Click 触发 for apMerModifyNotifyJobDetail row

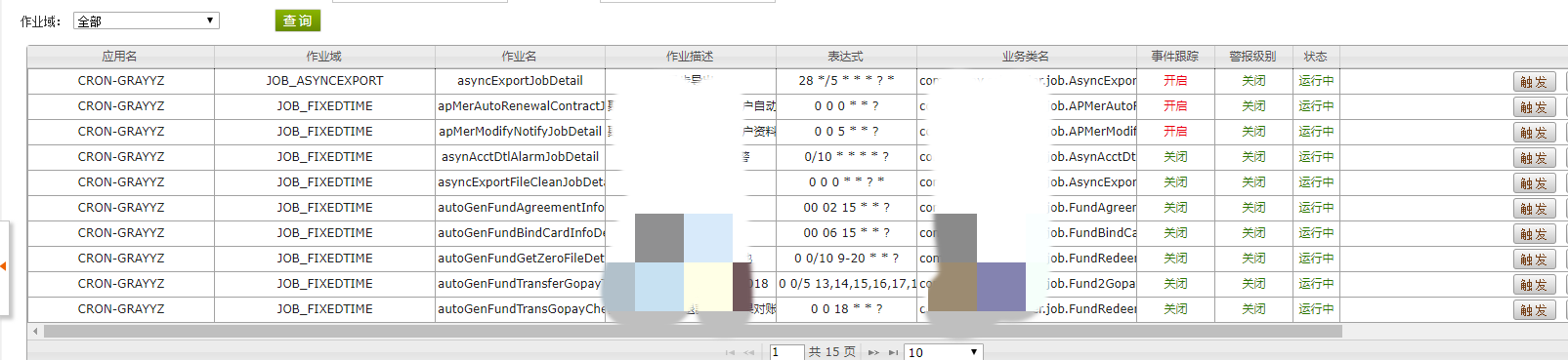click(1534, 133)
